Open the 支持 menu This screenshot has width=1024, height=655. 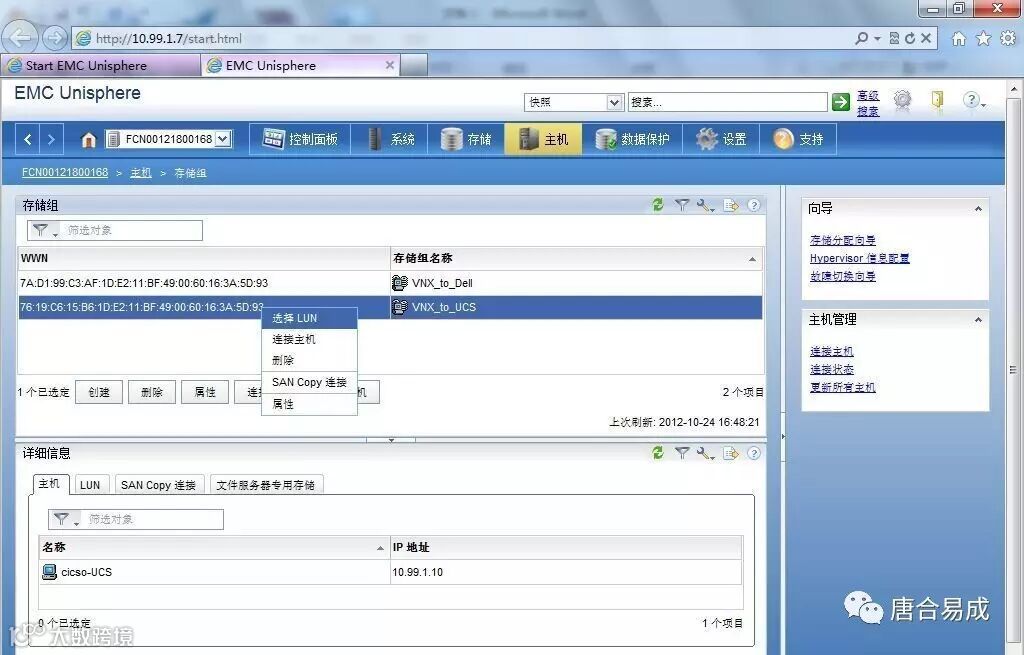(x=798, y=139)
